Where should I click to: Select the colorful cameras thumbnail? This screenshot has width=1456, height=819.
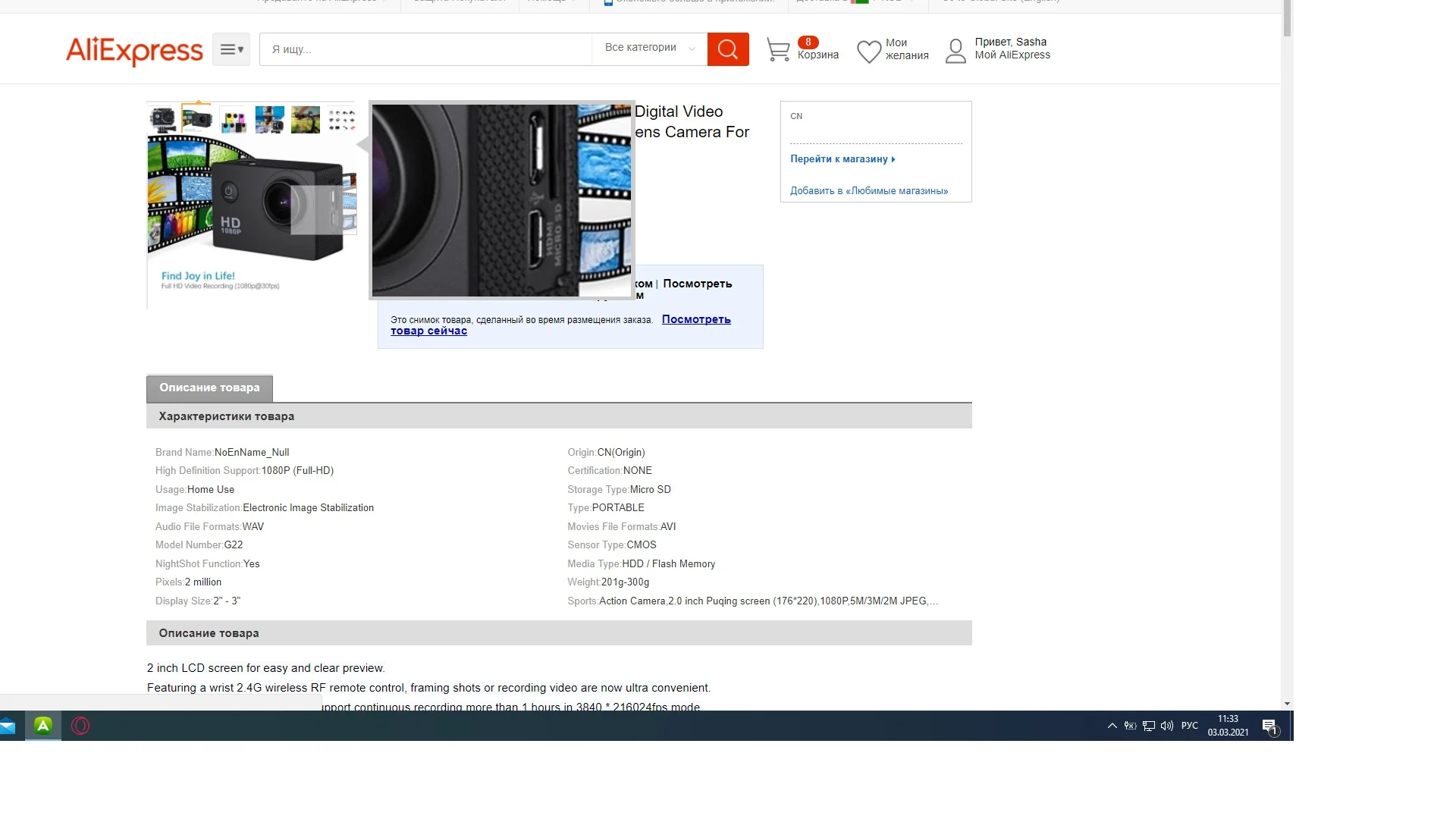[234, 120]
